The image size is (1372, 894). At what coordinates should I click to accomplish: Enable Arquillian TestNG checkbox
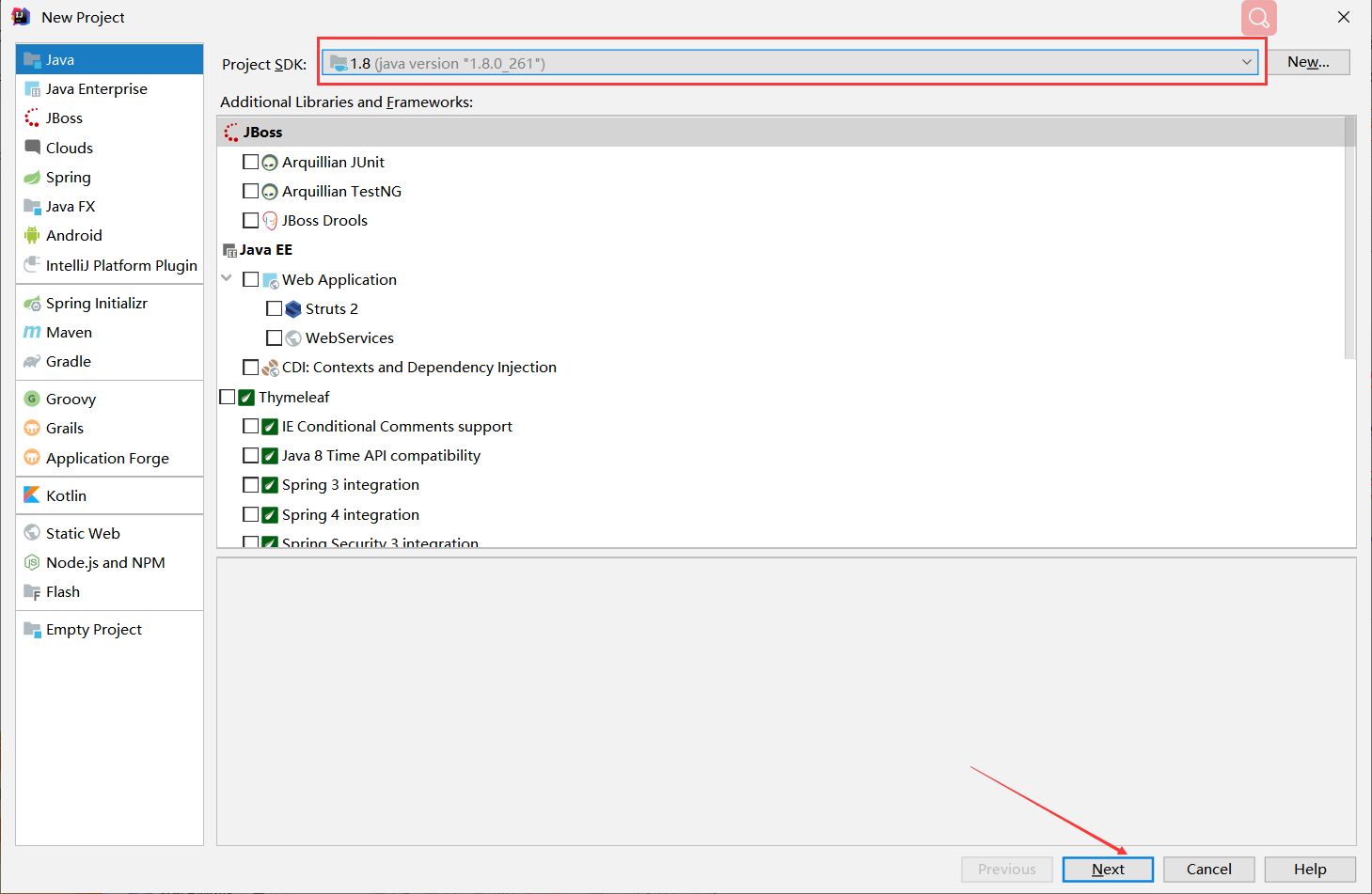250,191
